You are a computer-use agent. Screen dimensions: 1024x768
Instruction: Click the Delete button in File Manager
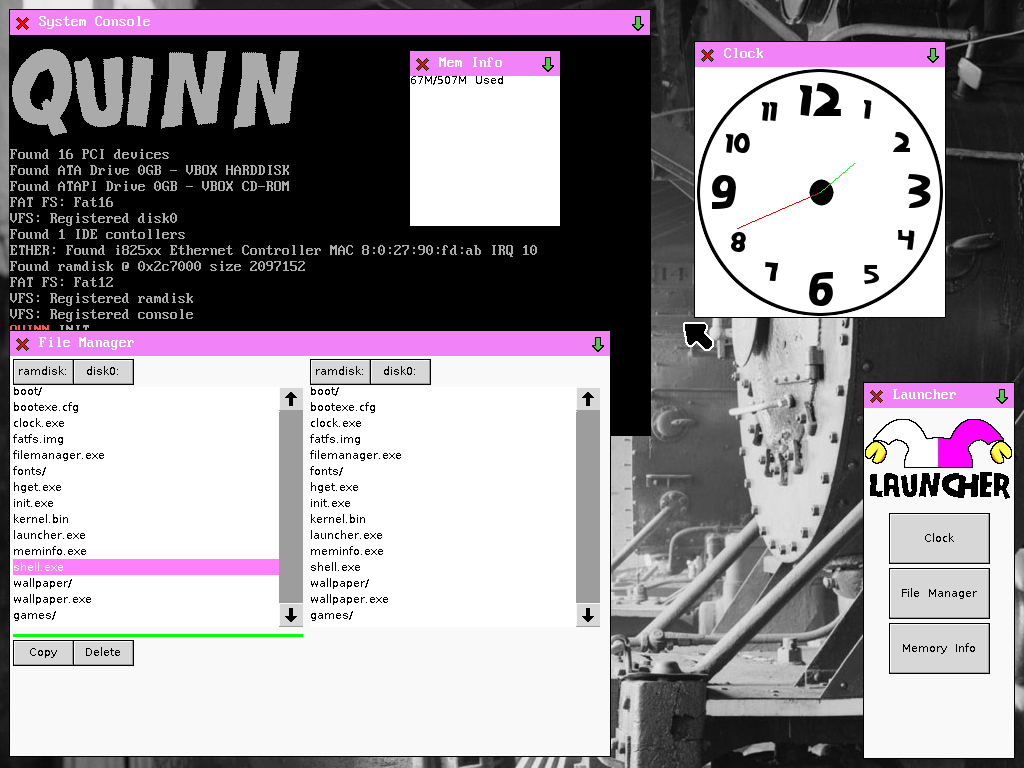[x=103, y=652]
